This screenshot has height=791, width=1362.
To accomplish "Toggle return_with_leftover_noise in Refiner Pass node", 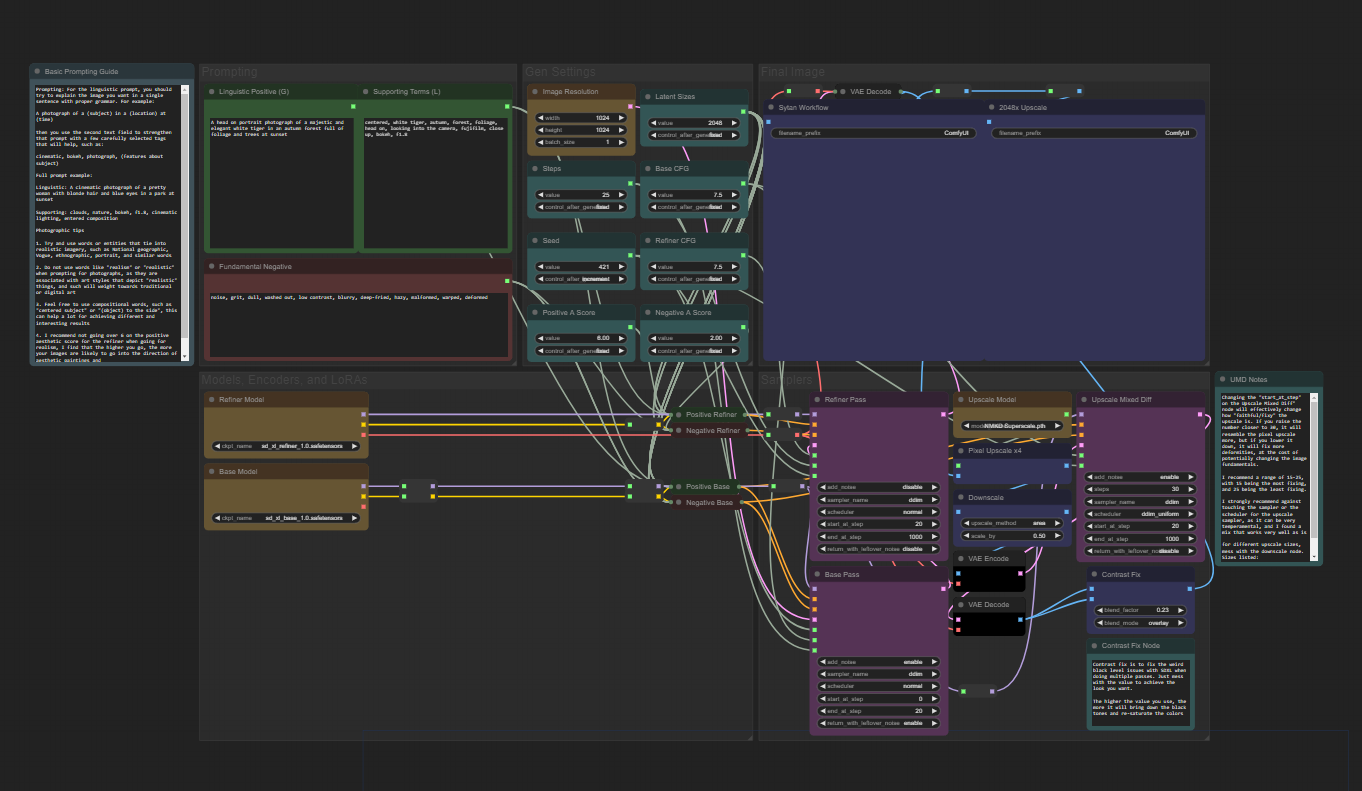I will click(x=879, y=549).
